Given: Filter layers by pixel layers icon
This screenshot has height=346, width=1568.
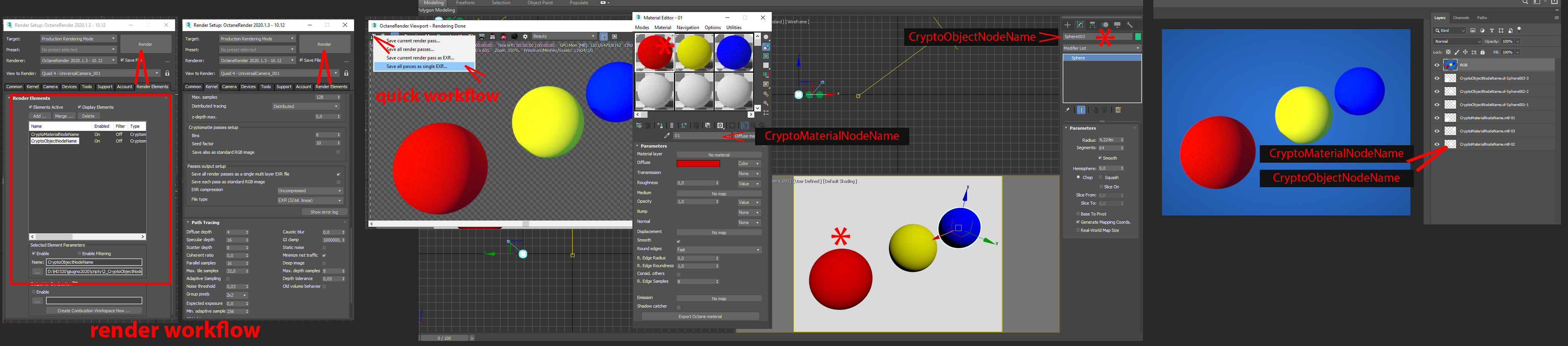Looking at the screenshot, I should (1473, 30).
